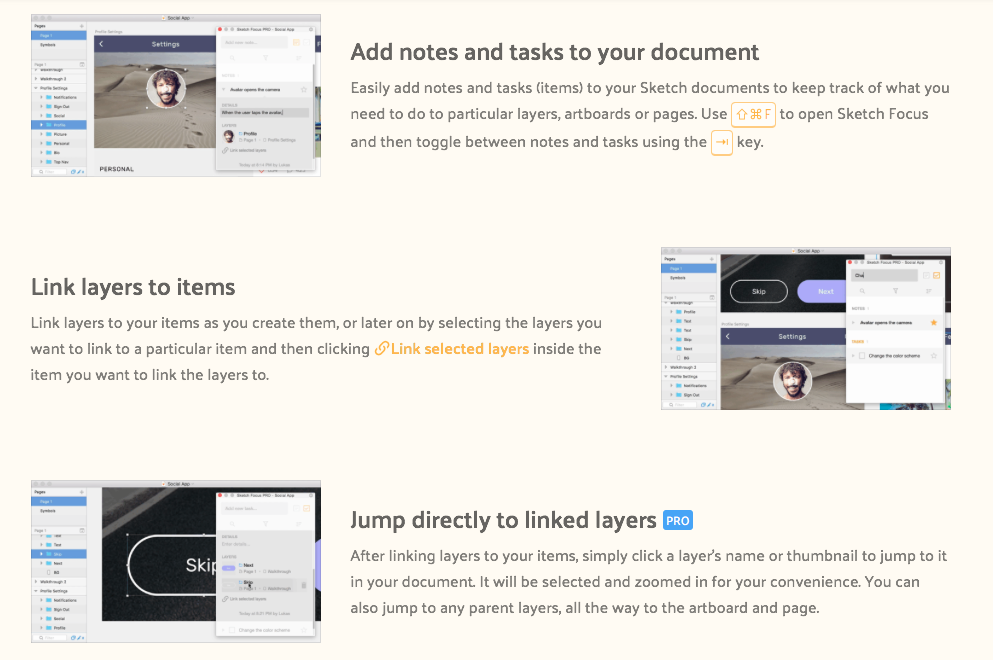This screenshot has height=660, width=993.
Task: Click the filter funnel icon, Add notes screenshot
Action: click(x=265, y=58)
